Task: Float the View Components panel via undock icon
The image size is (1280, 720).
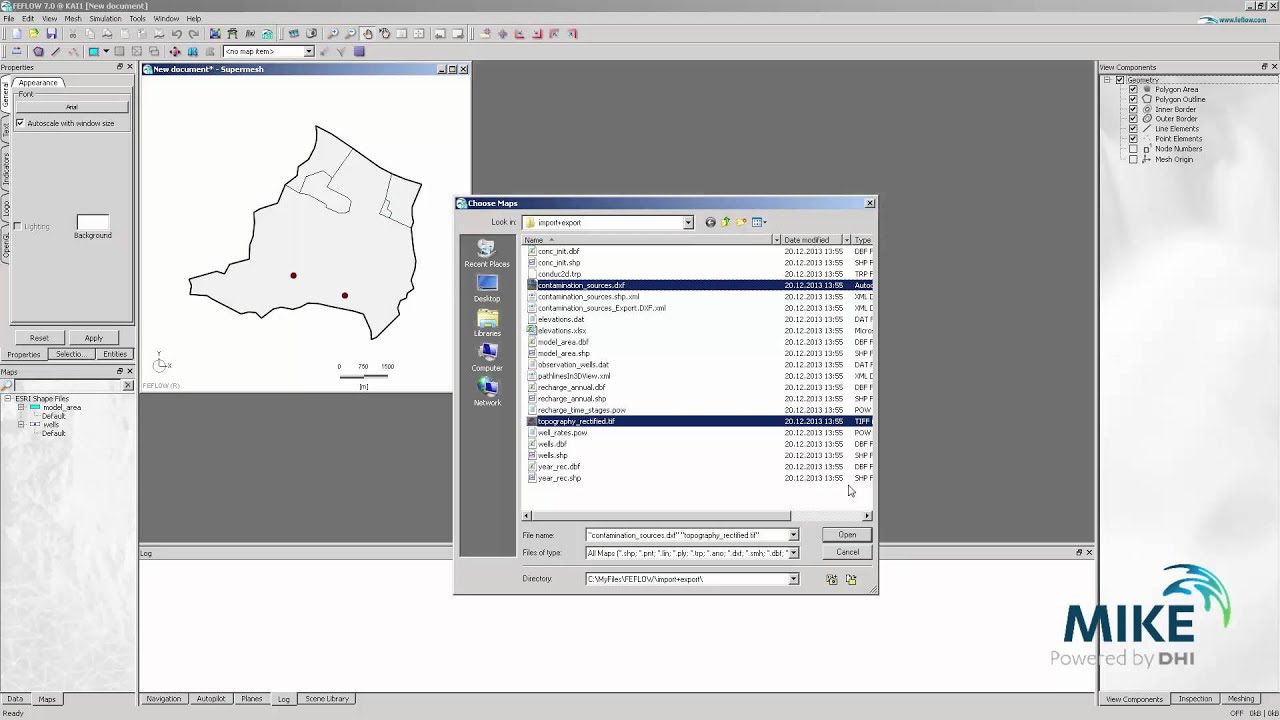Action: click(1264, 67)
